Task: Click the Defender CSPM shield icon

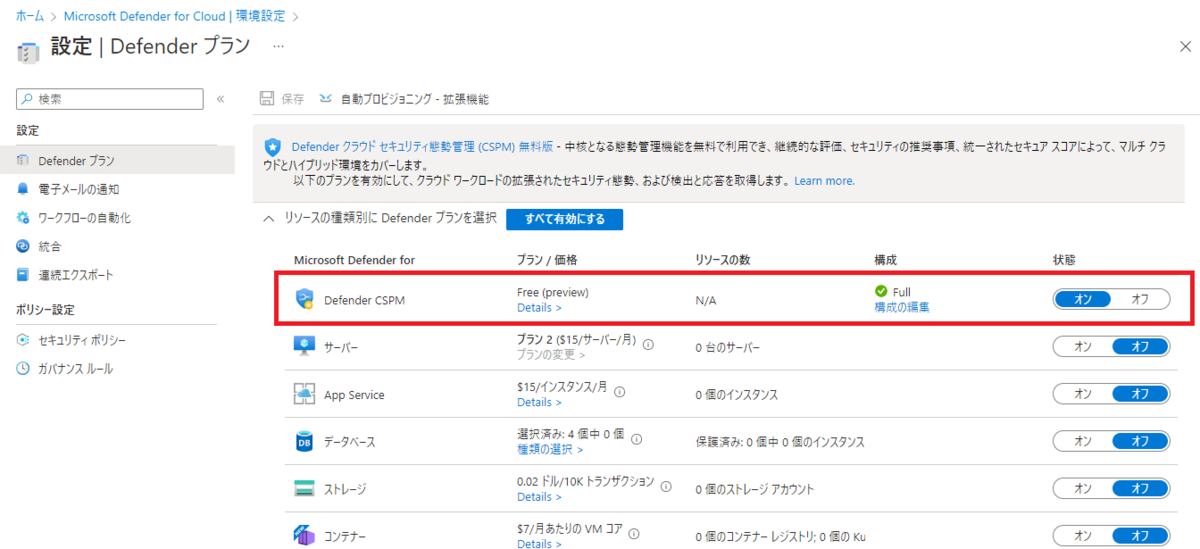Action: pos(305,299)
